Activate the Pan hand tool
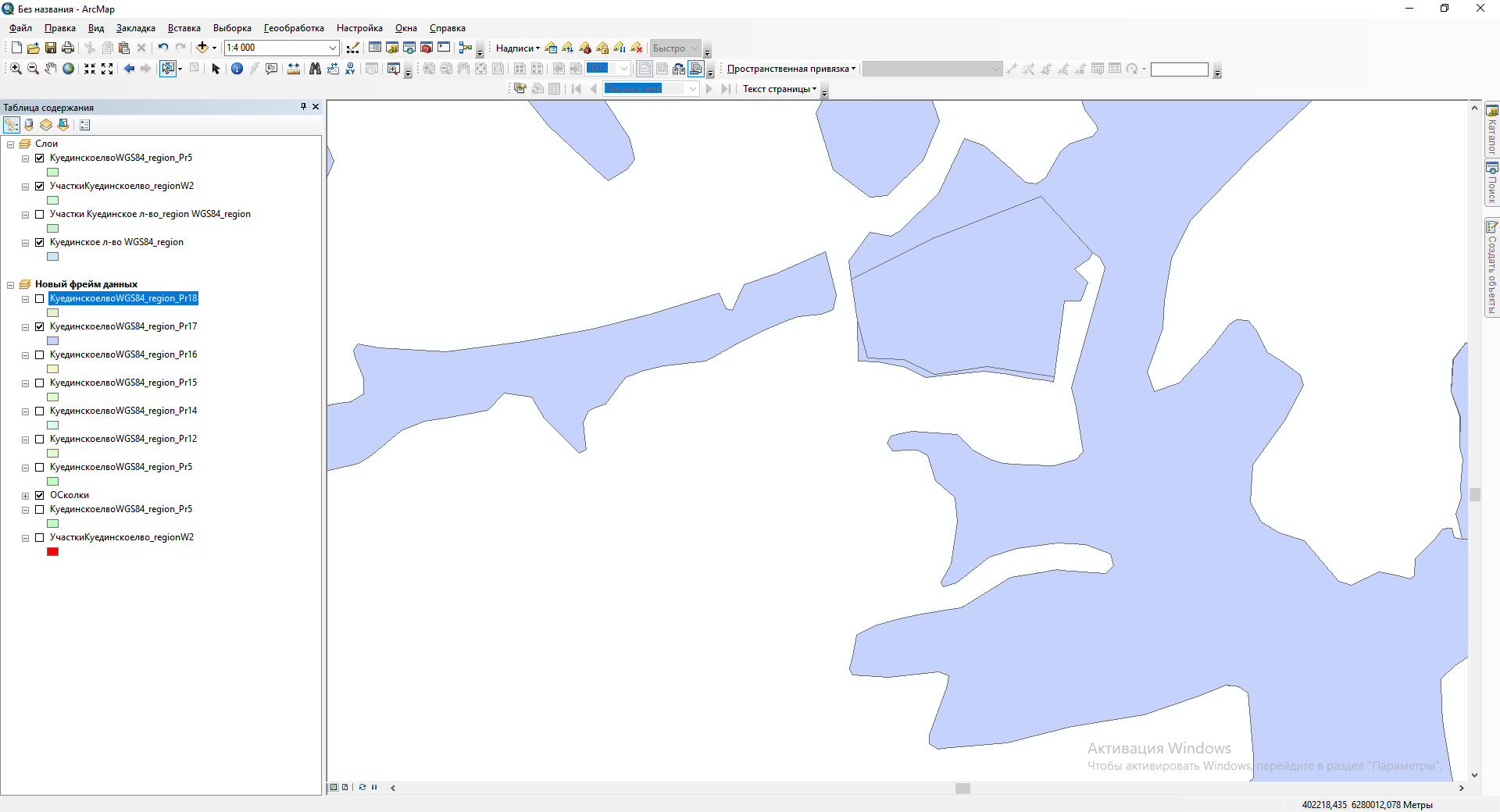The width and height of the screenshot is (1500, 812). pyautogui.click(x=51, y=69)
